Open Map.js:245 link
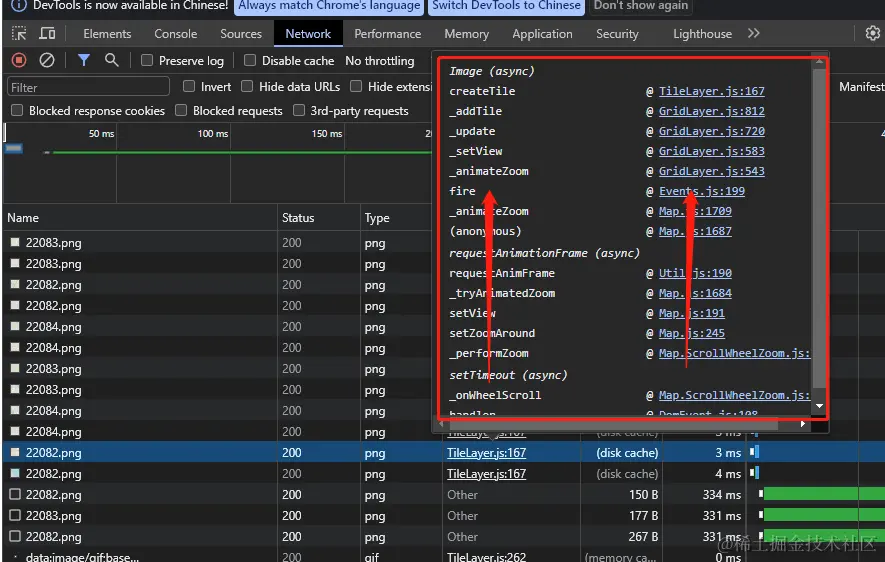Viewport: 885px width, 562px height. [691, 333]
